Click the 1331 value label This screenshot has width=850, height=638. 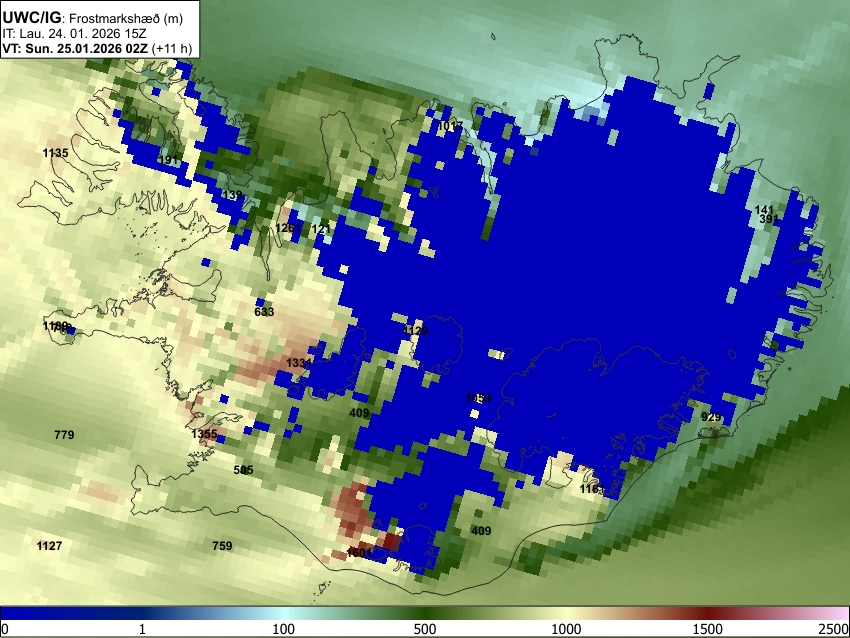coord(299,363)
